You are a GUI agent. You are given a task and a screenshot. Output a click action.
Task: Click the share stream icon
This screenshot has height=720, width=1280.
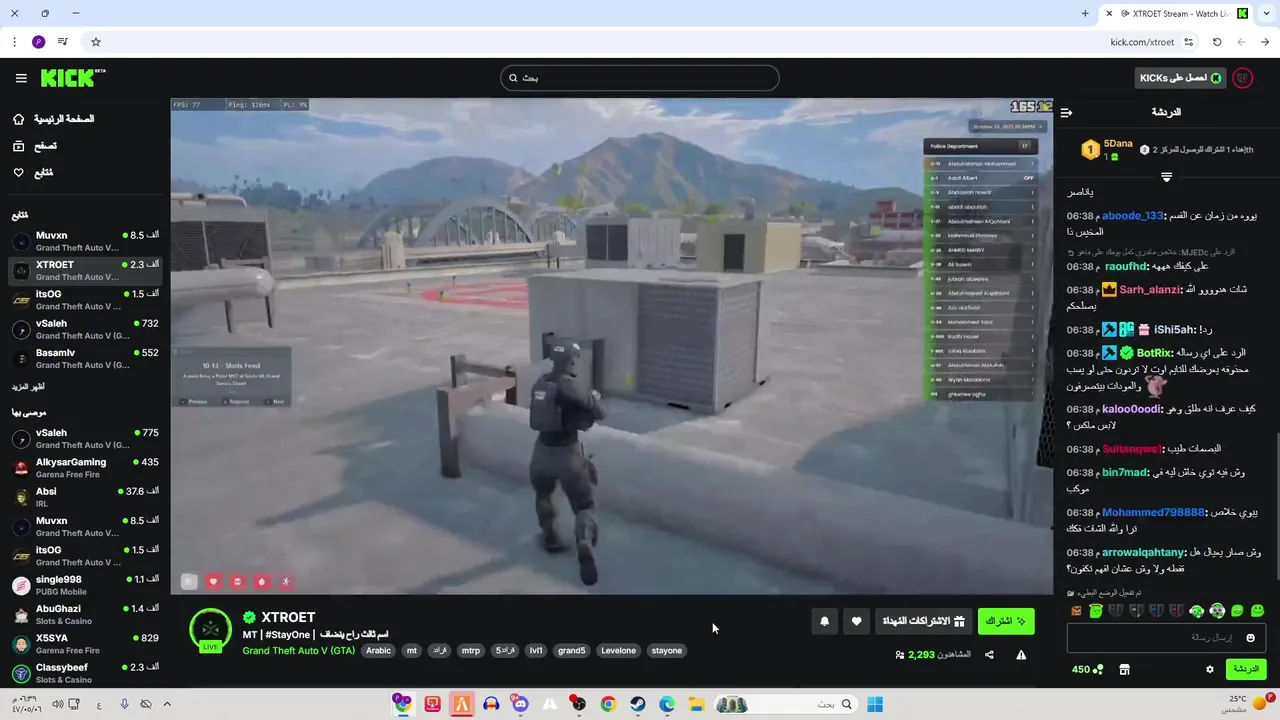point(989,655)
